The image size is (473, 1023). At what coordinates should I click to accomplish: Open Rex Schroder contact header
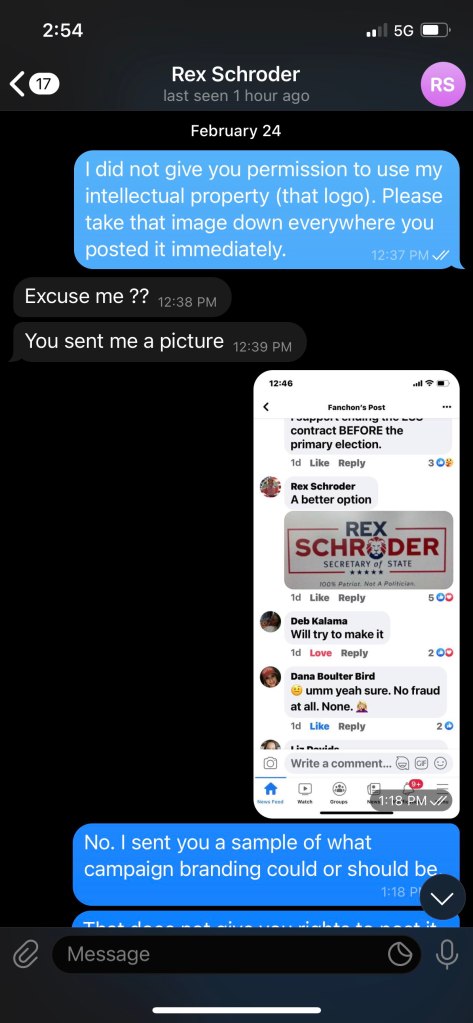pos(236,74)
